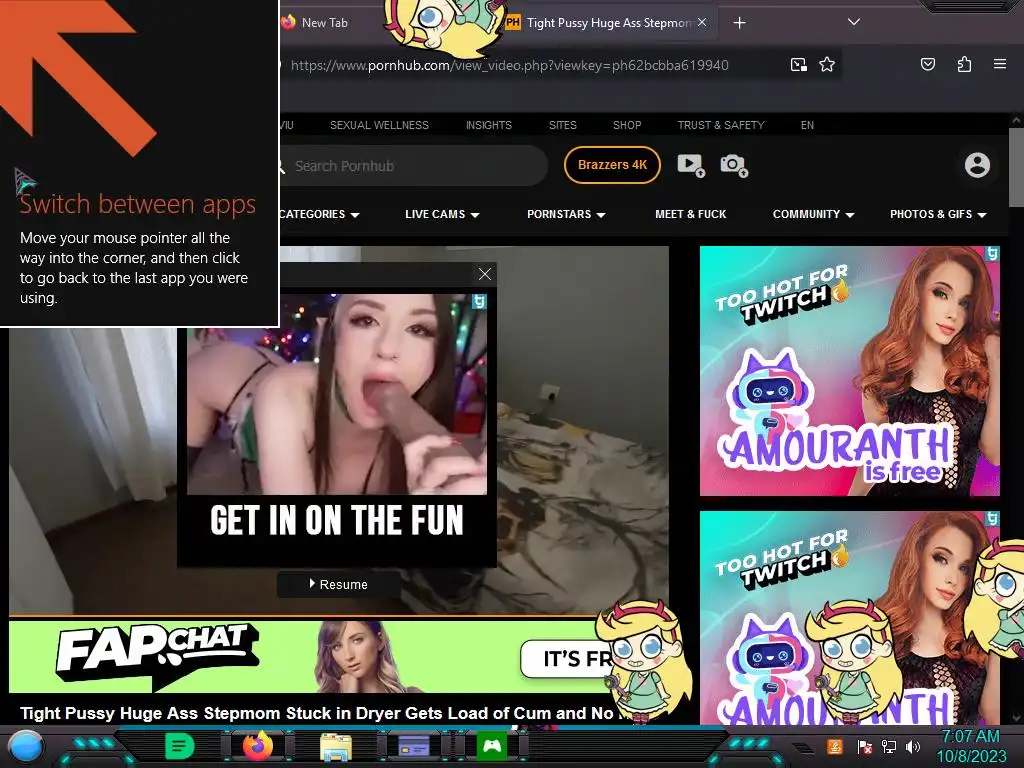
Task: Open the Firefox extensions puzzle icon
Action: (964, 64)
